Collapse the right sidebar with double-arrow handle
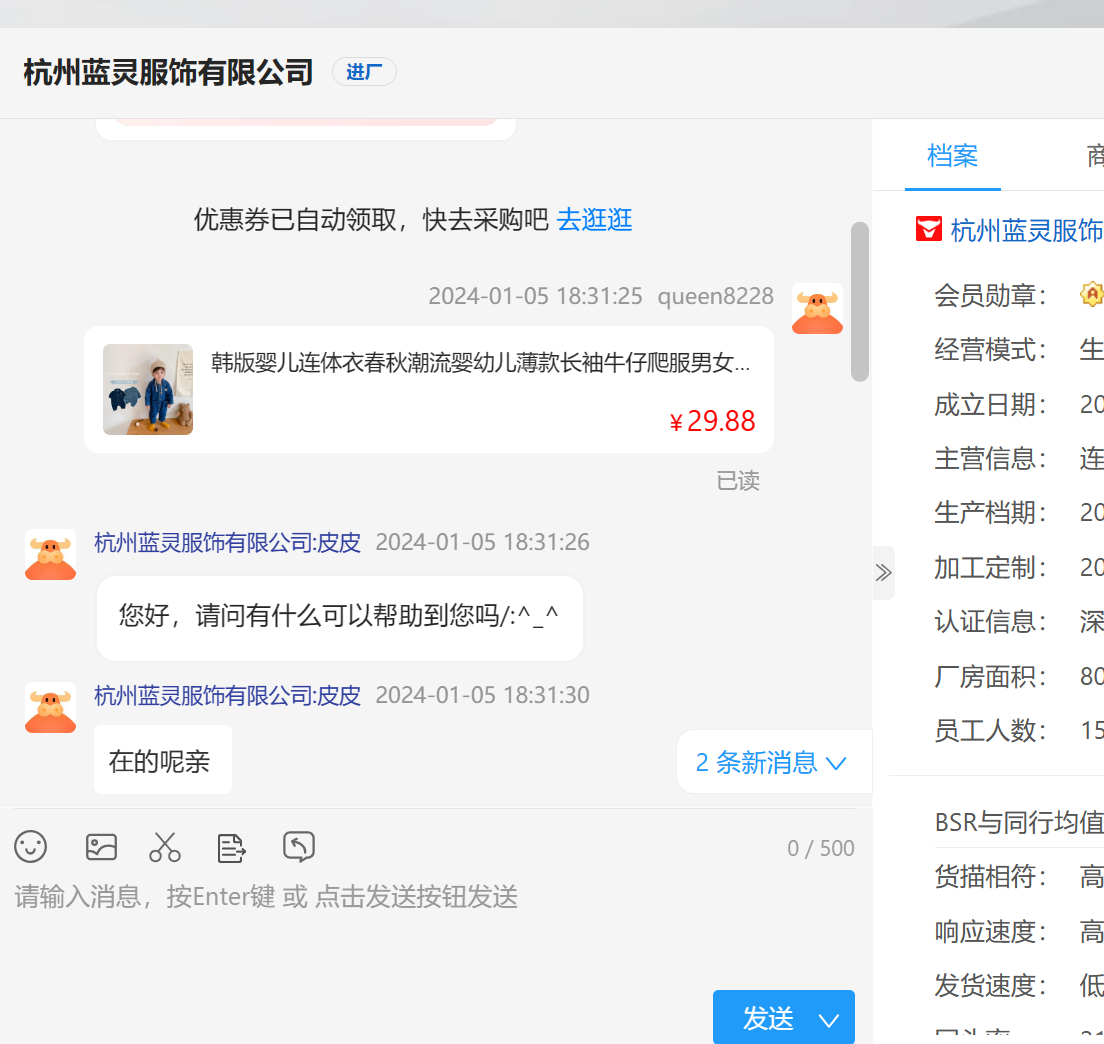This screenshot has height=1044, width=1104. pos(883,572)
